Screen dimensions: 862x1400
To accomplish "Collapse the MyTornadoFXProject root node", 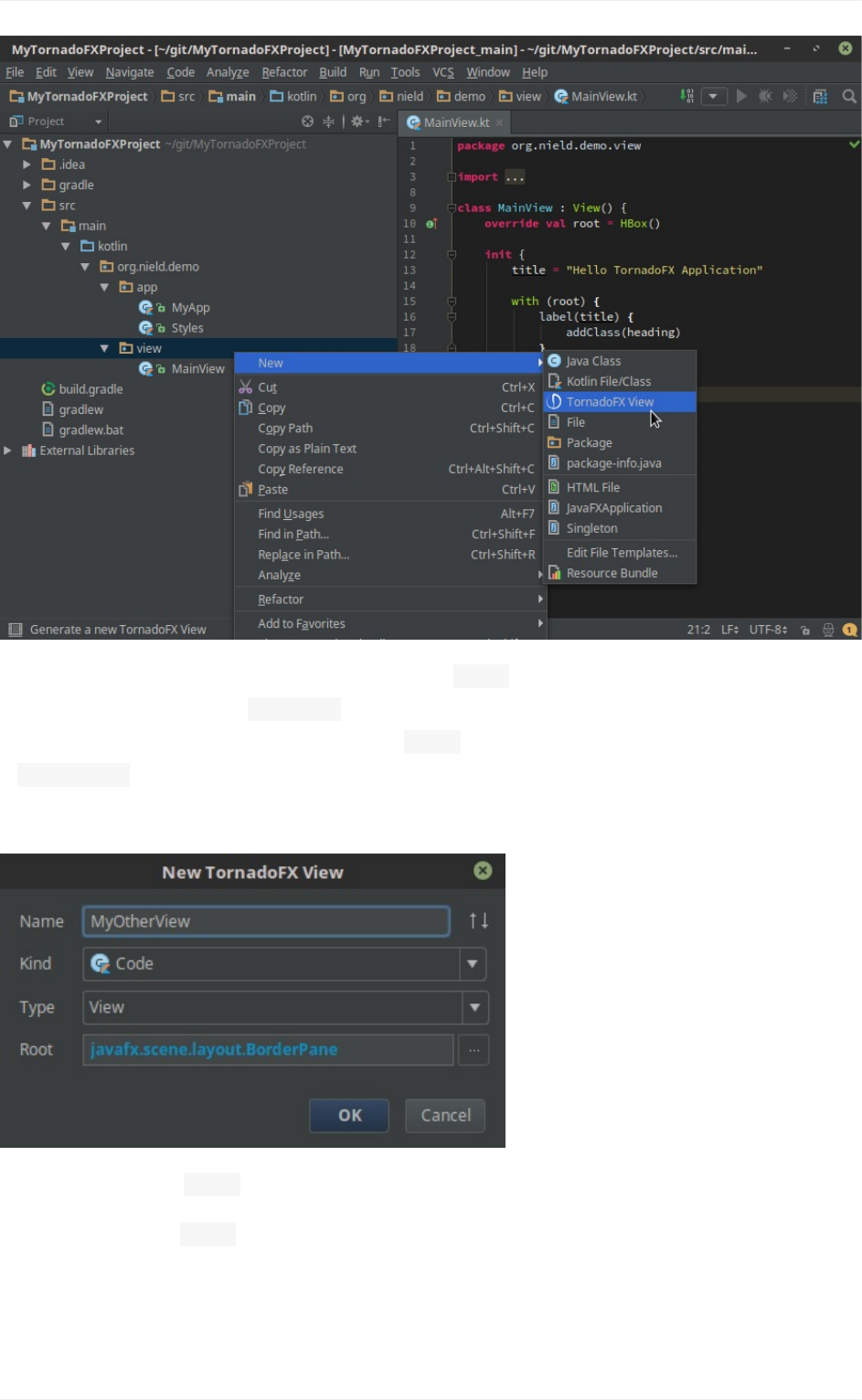I will [x=8, y=144].
